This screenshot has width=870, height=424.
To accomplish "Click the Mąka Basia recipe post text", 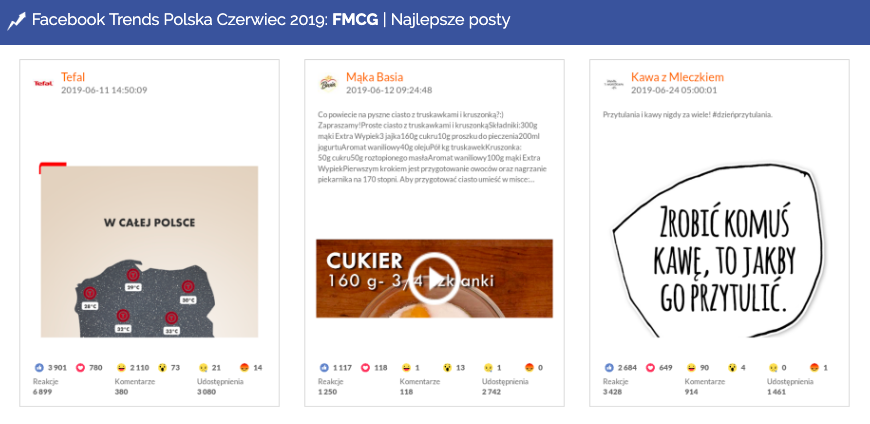I will point(434,147).
